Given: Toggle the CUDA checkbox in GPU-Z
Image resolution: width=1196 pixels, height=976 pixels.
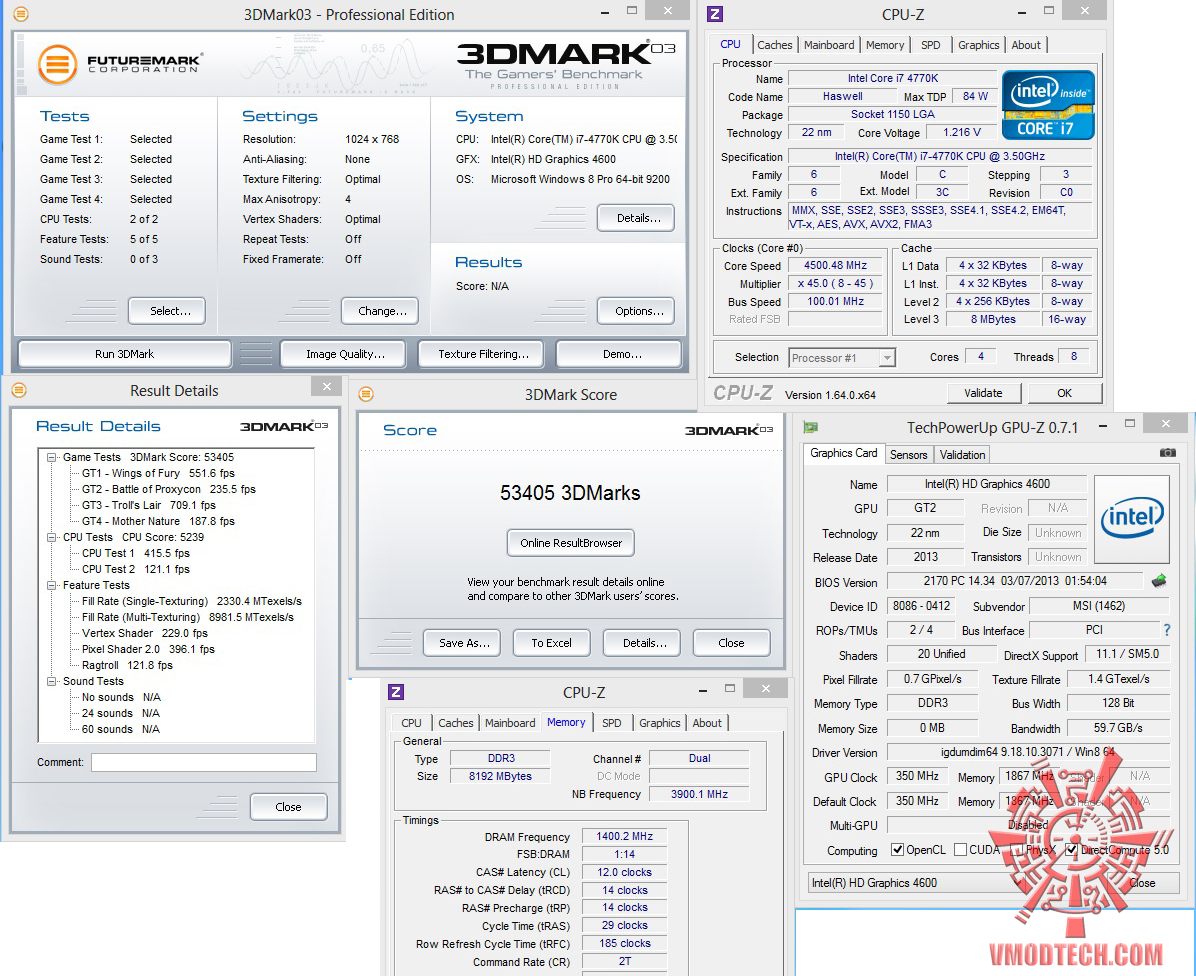Looking at the screenshot, I should pyautogui.click(x=960, y=849).
